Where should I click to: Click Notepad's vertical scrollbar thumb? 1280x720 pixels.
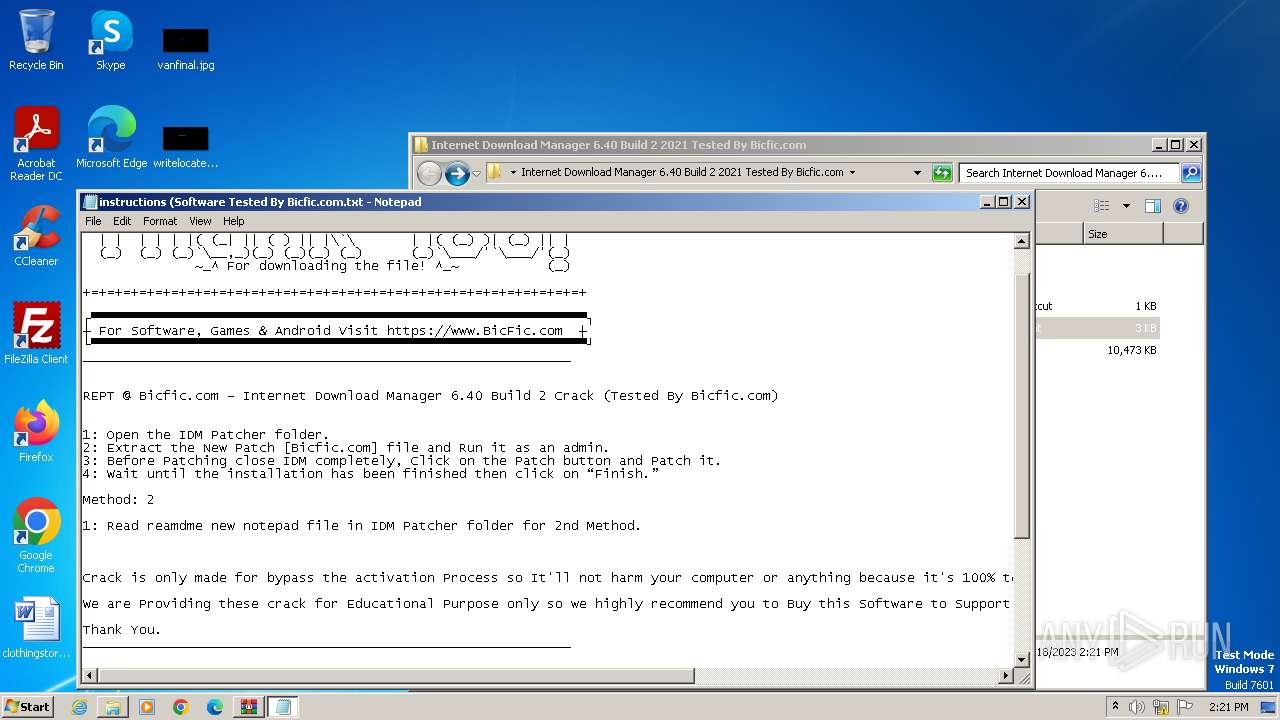pos(1022,404)
